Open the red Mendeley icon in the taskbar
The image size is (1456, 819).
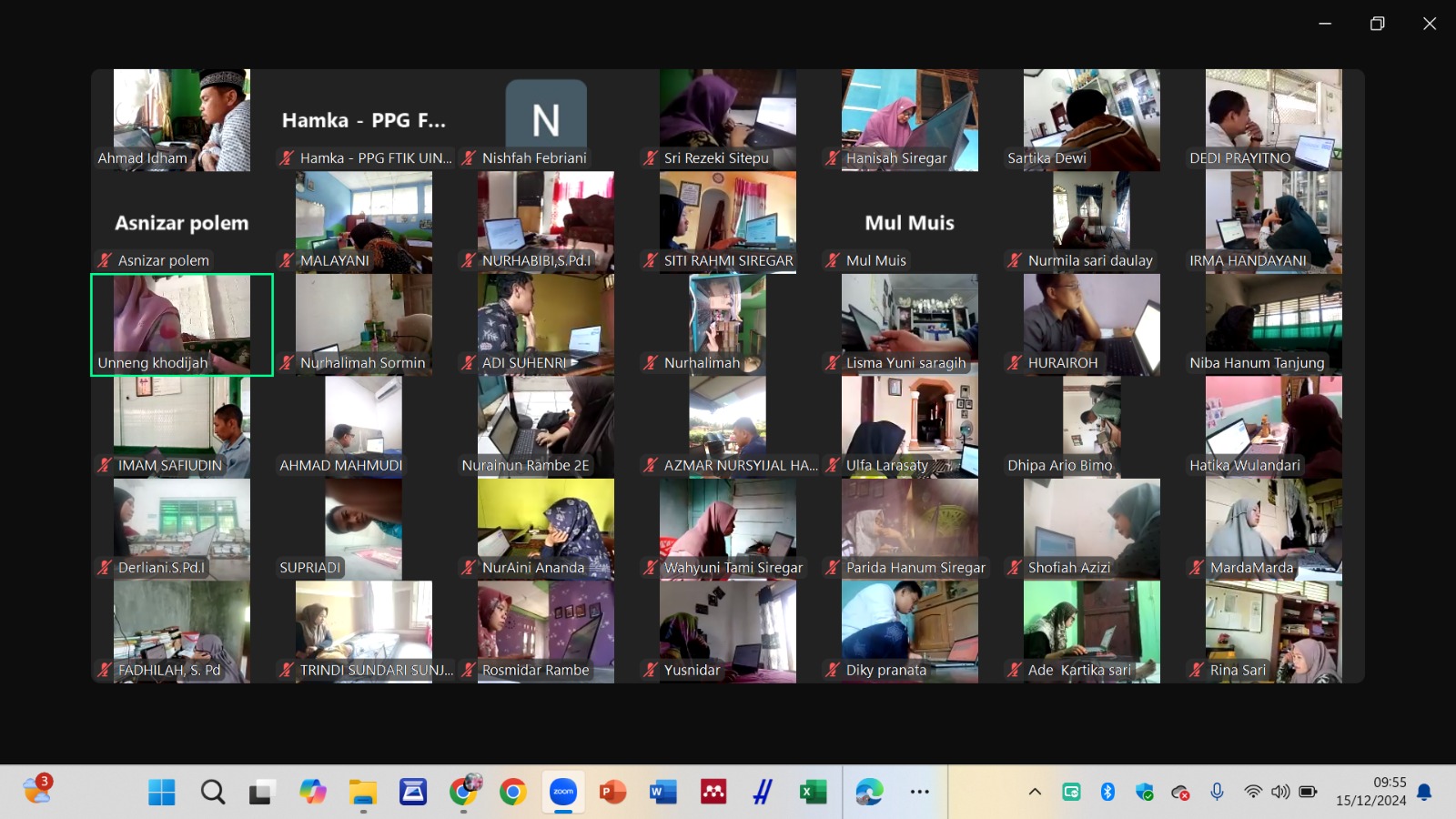[x=713, y=792]
